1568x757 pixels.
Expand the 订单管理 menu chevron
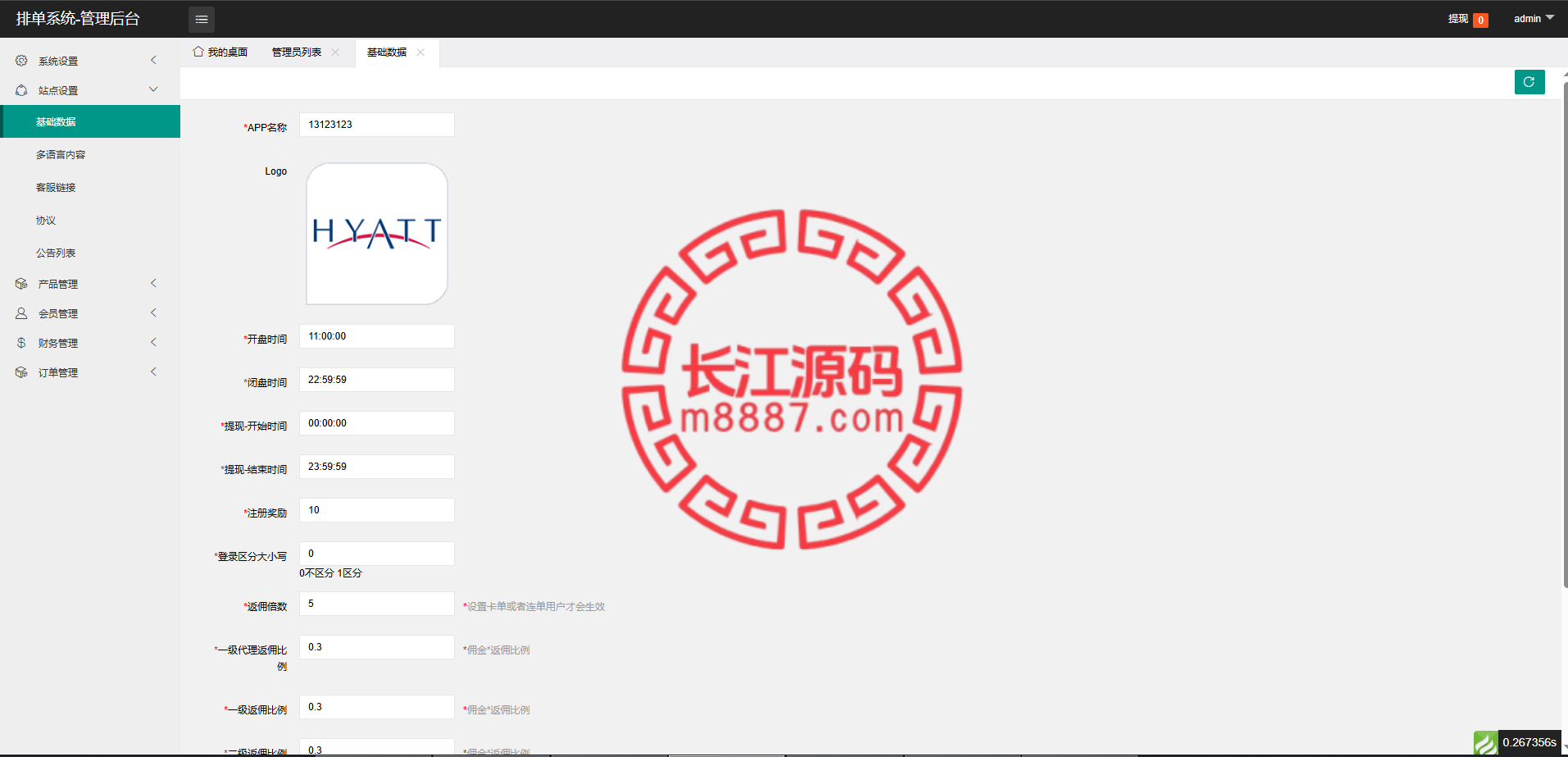click(153, 372)
